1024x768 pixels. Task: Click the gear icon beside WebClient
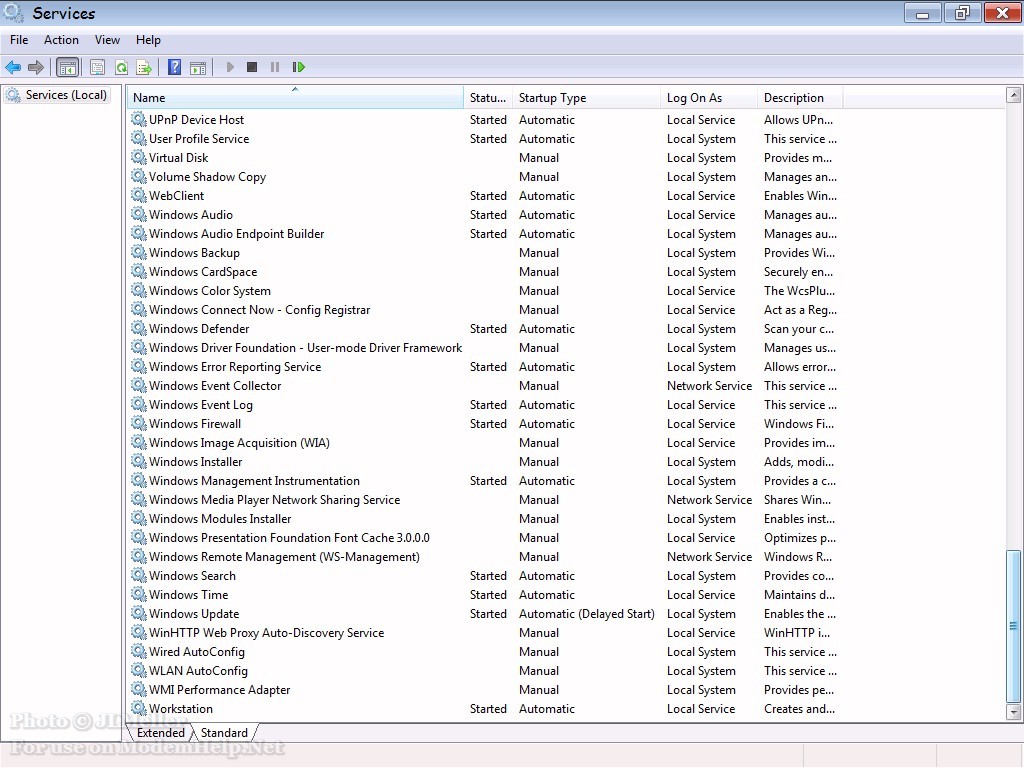(x=138, y=195)
